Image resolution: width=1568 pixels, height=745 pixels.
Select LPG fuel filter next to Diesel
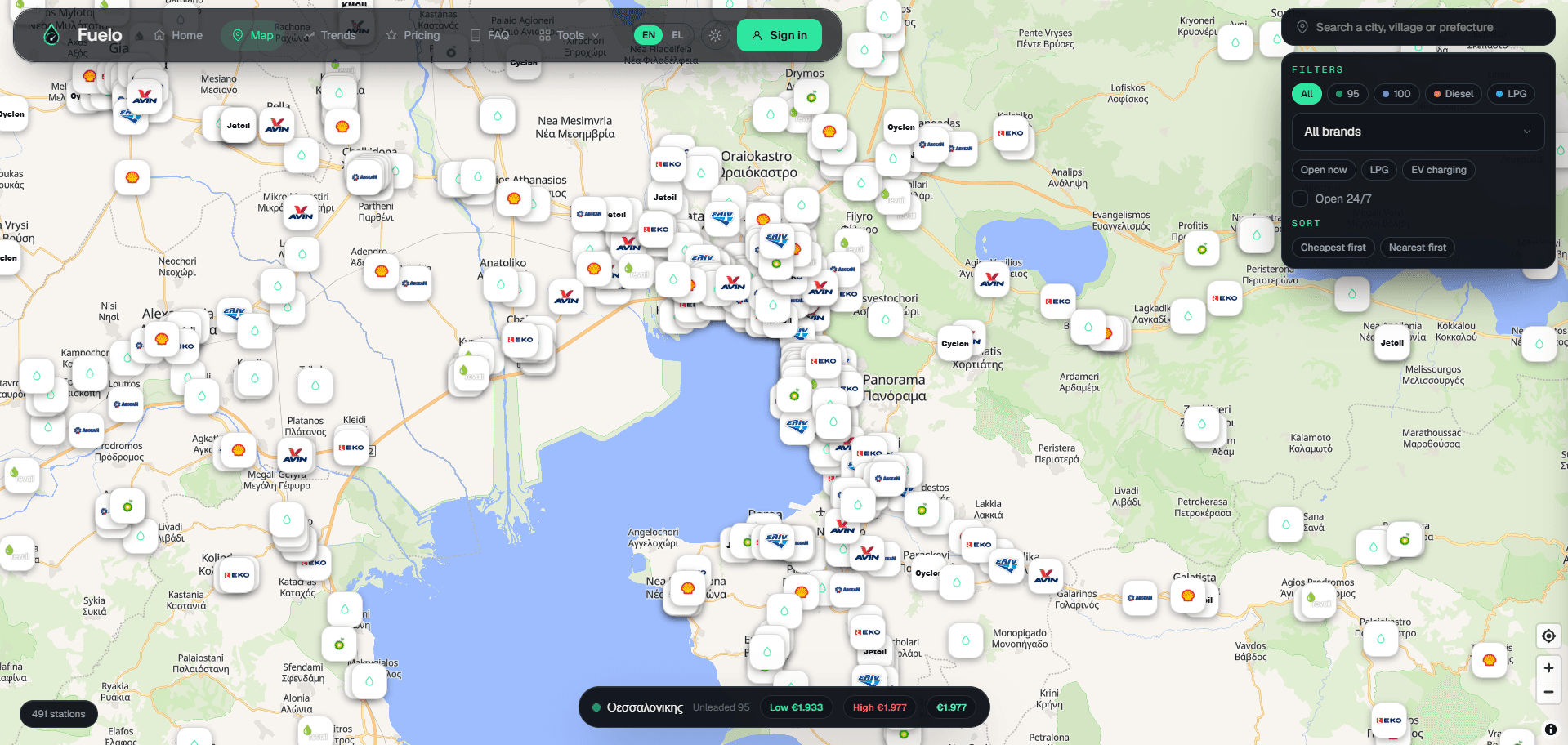pos(1511,94)
